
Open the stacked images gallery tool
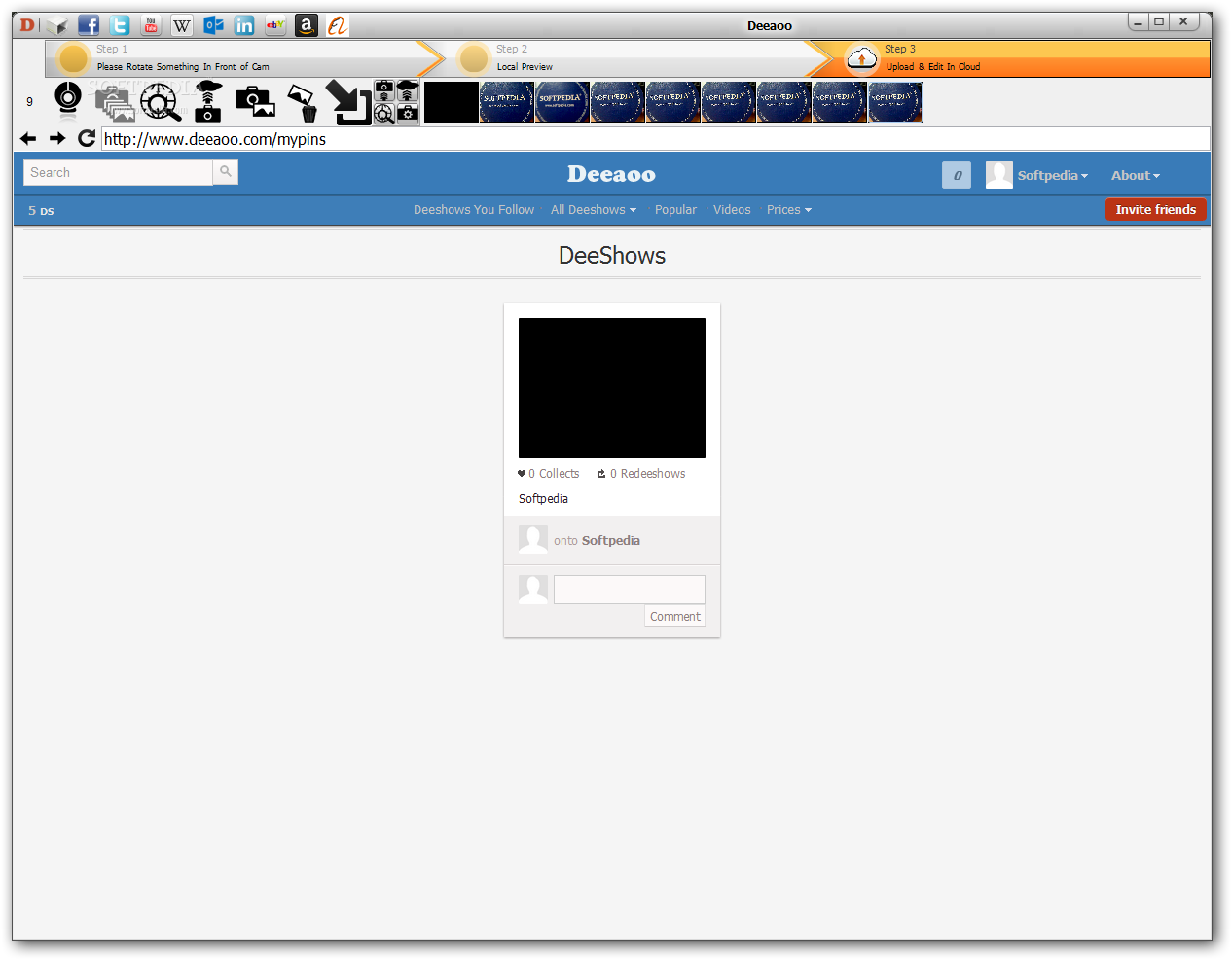[115, 102]
